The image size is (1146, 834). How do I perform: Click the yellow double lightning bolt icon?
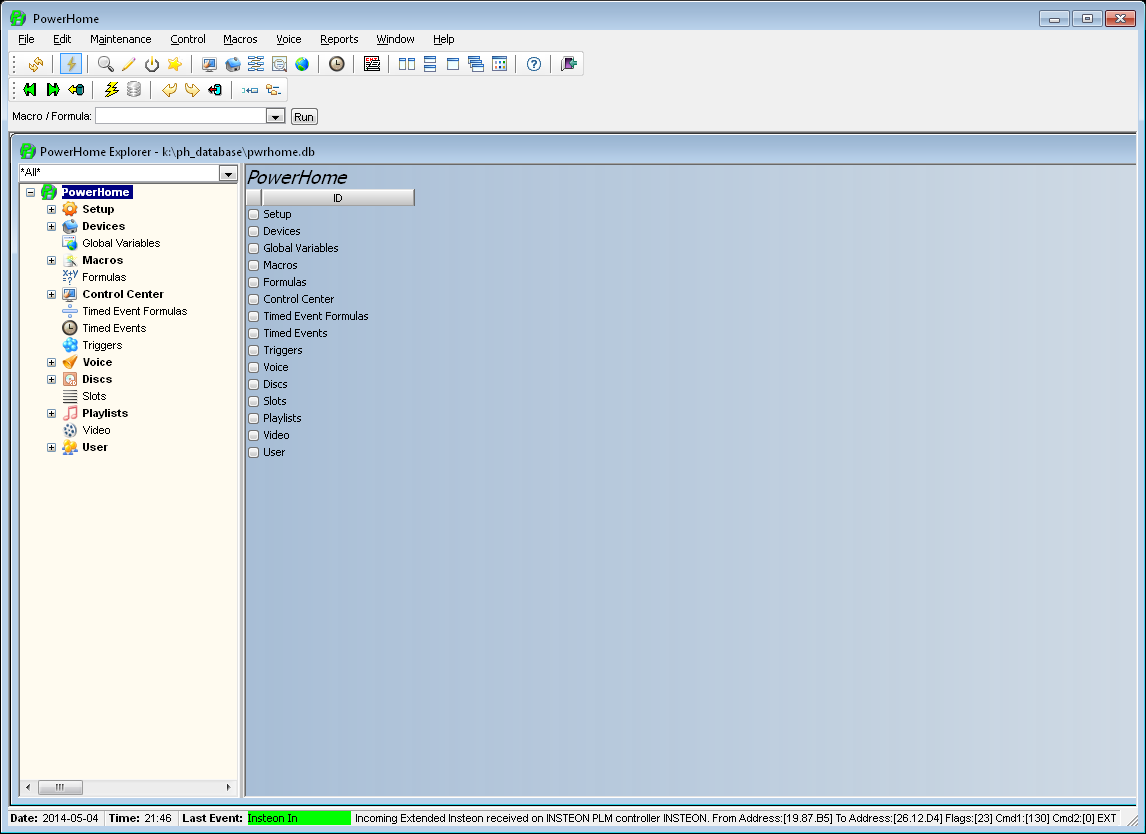pyautogui.click(x=111, y=90)
